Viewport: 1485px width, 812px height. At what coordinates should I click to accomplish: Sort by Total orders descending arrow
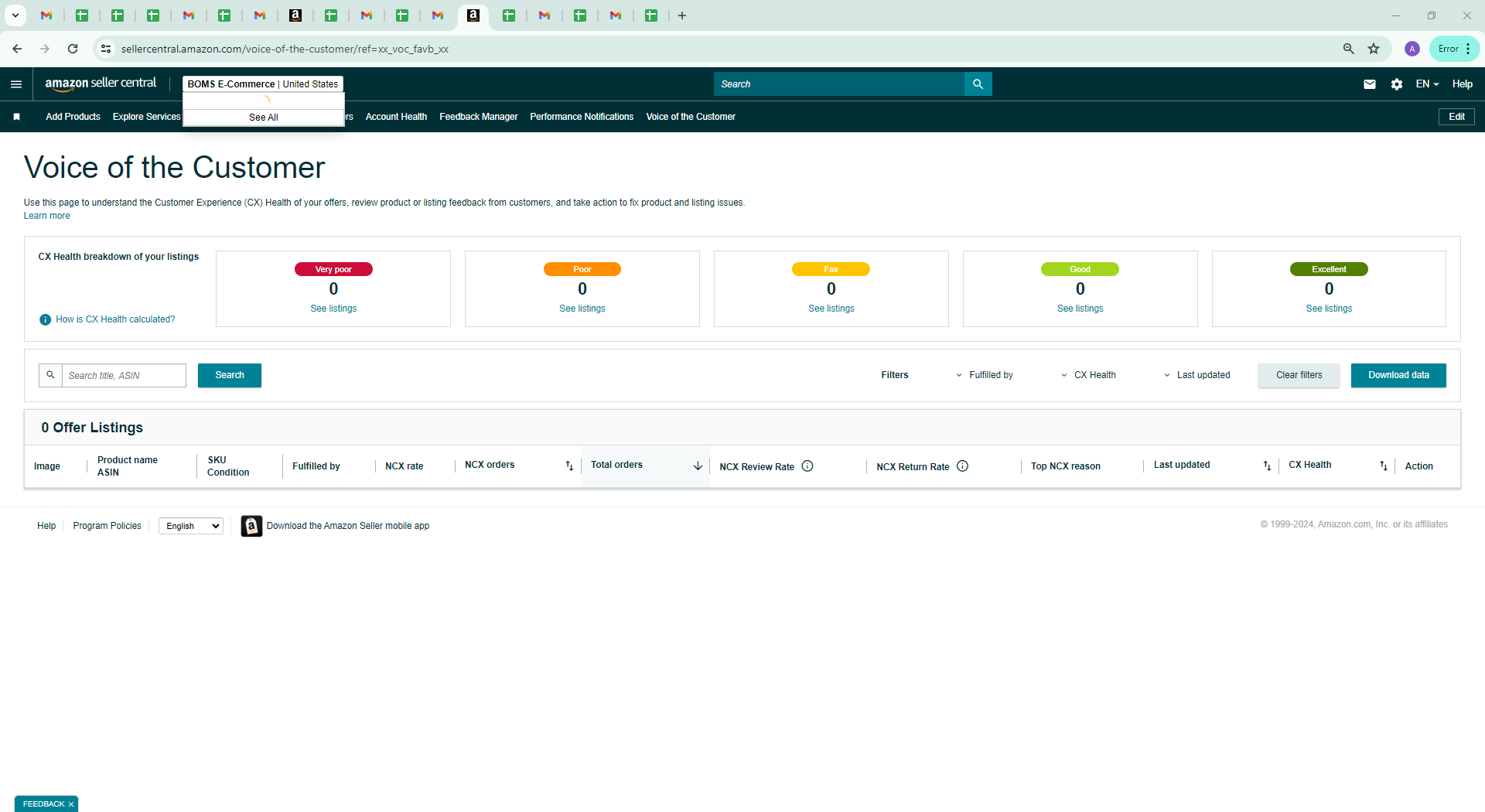[x=698, y=466]
